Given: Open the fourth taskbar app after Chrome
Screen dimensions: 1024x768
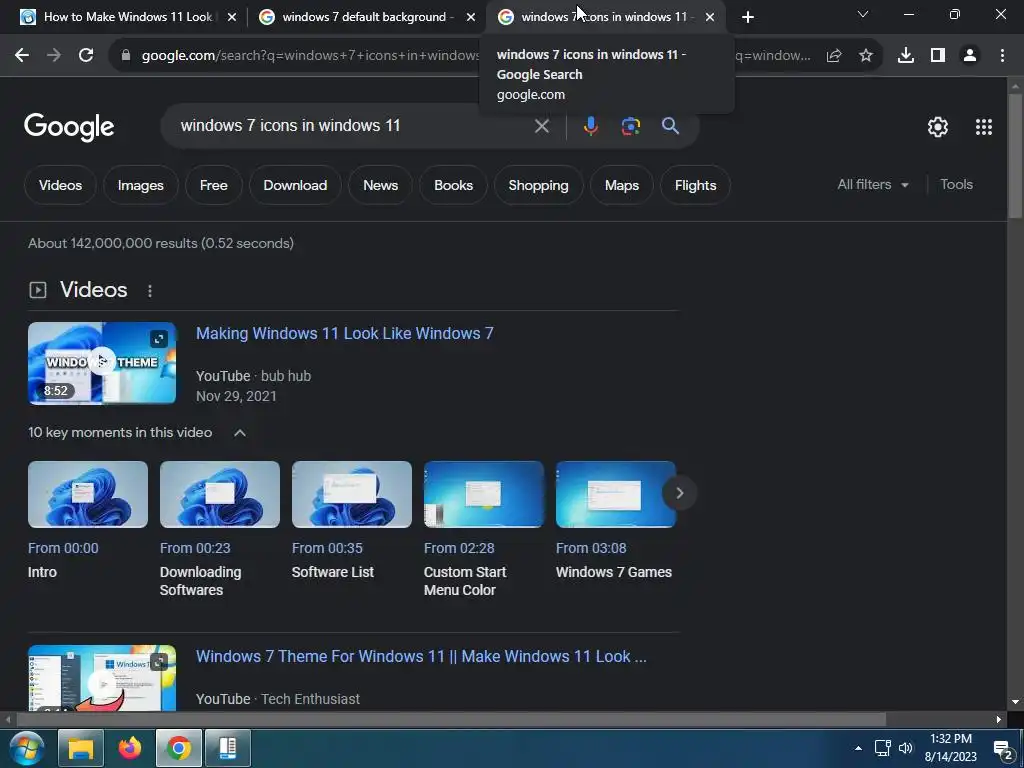Looking at the screenshot, I should point(228,748).
